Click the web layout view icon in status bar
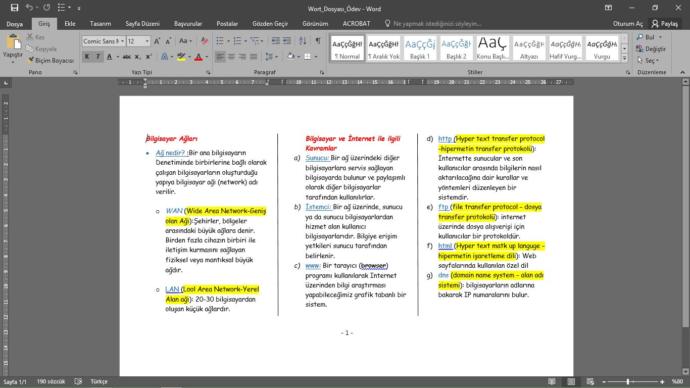 (x=590, y=381)
